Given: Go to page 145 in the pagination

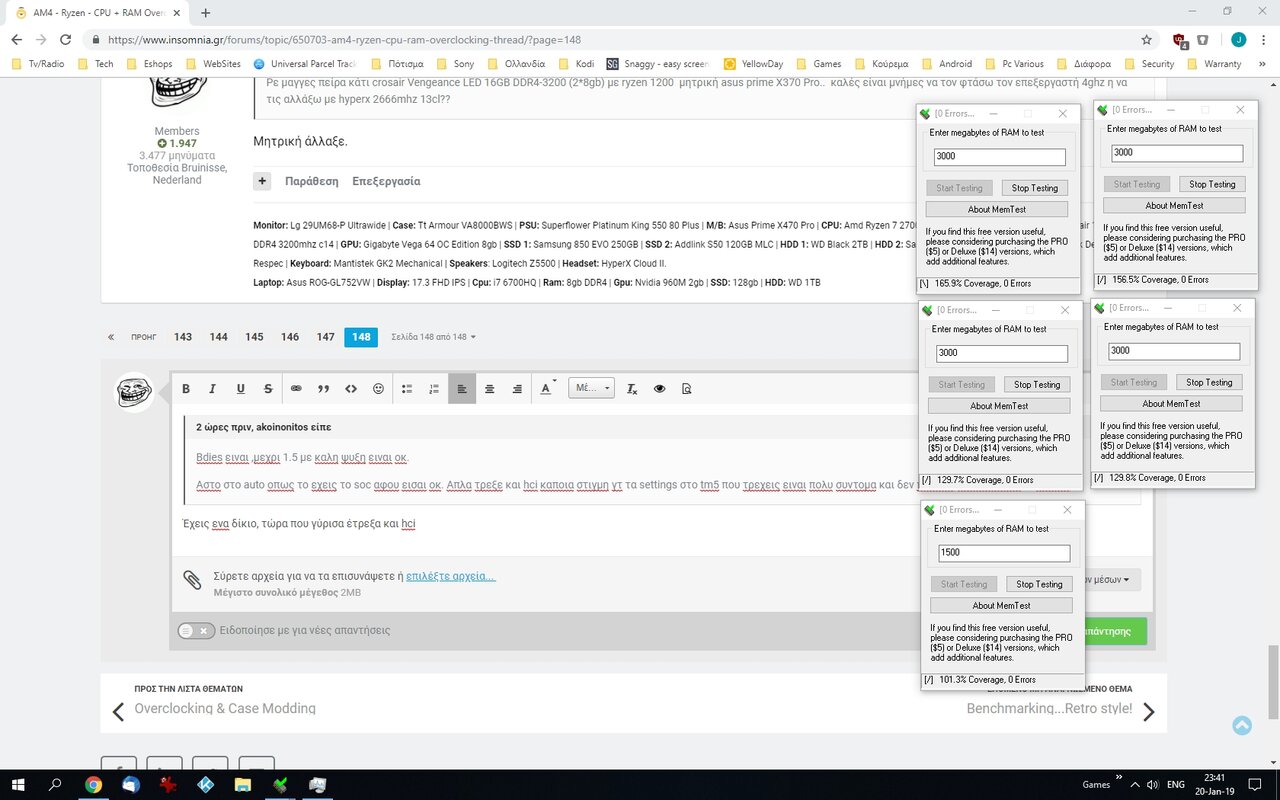Looking at the screenshot, I should click(254, 337).
